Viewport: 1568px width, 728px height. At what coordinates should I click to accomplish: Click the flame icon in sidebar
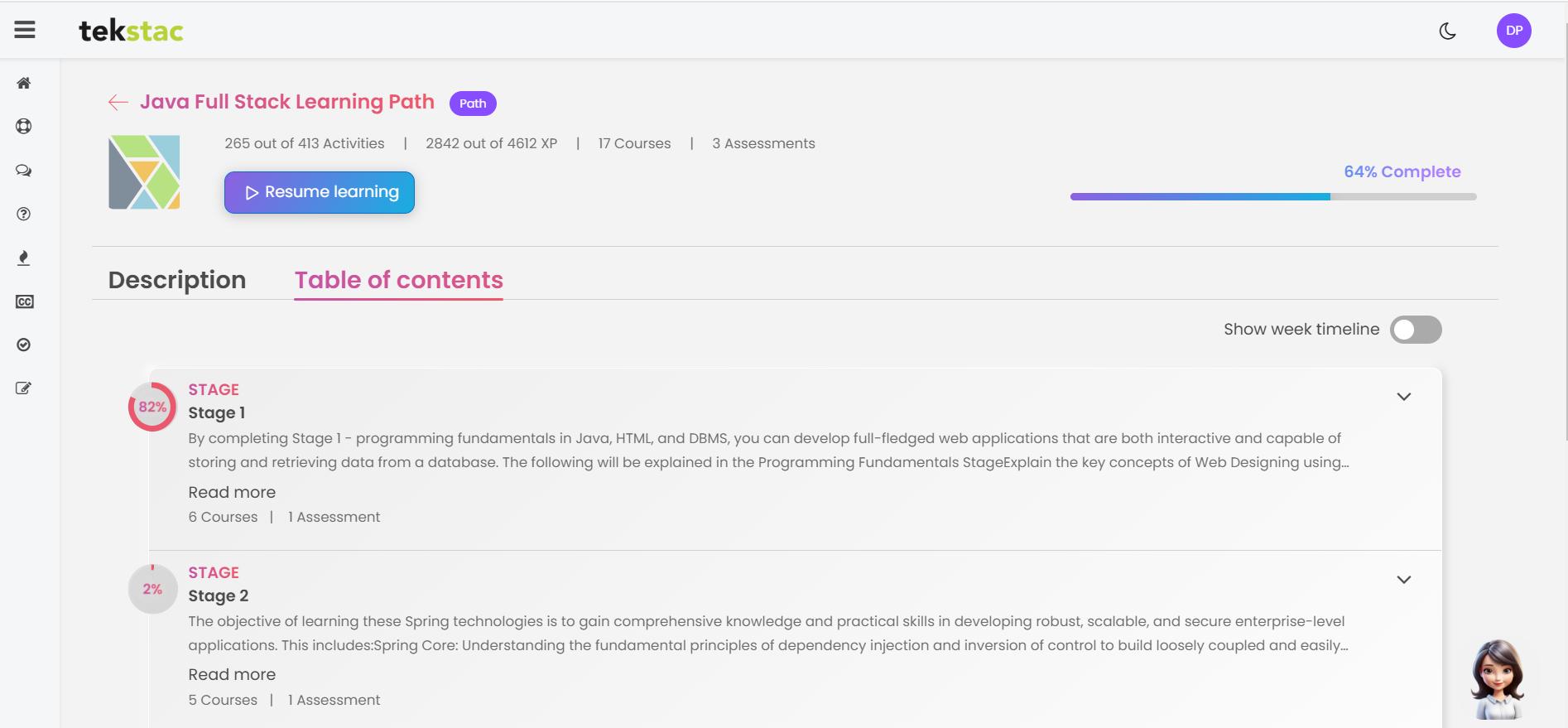point(24,258)
